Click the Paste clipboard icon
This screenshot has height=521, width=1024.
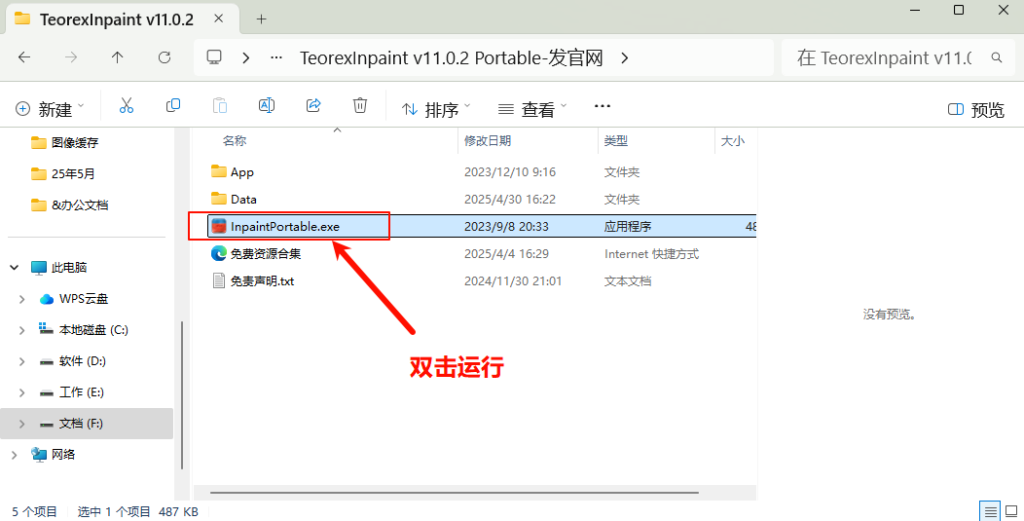pos(220,106)
